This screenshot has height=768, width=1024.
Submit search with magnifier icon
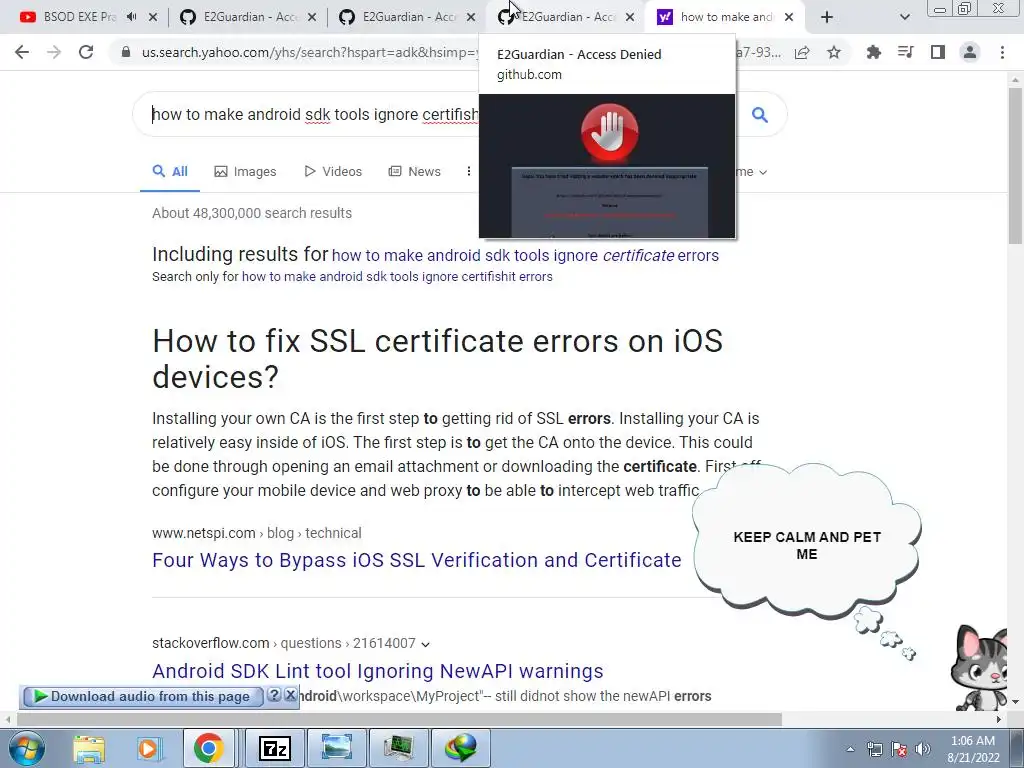tap(760, 115)
